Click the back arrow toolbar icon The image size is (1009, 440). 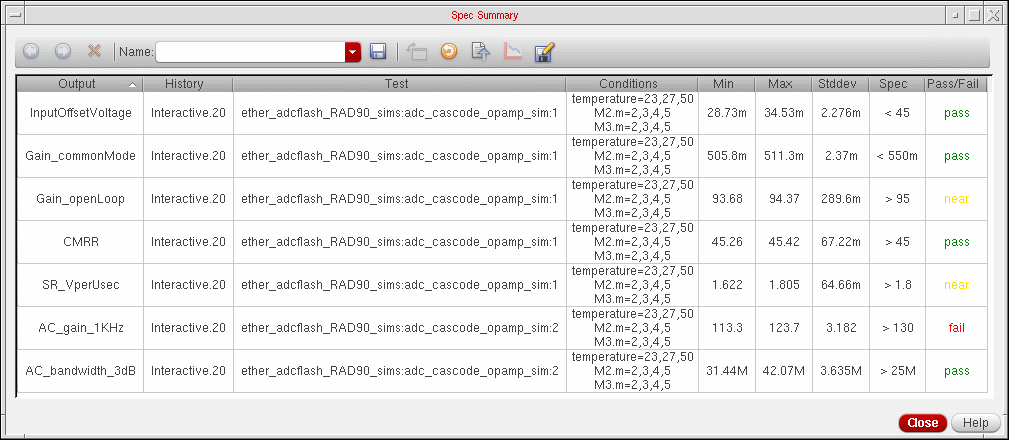point(30,51)
